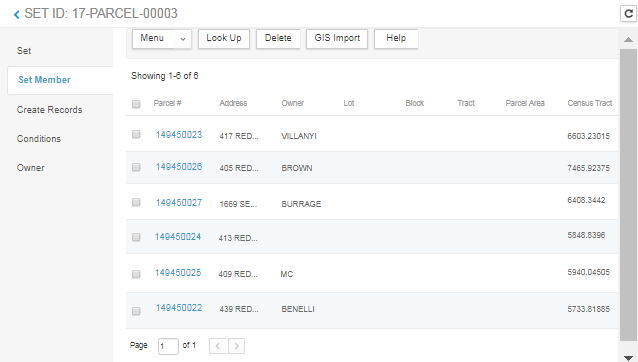Click the vertical scrollbar thumb
This screenshot has width=638, height=362.
point(628,194)
